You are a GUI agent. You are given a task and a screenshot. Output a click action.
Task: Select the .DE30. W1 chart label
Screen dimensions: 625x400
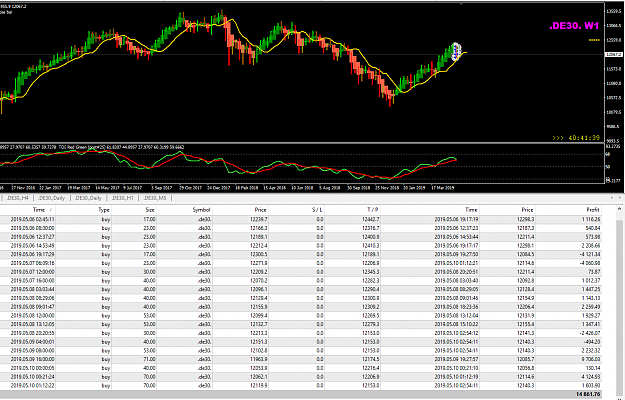(574, 26)
